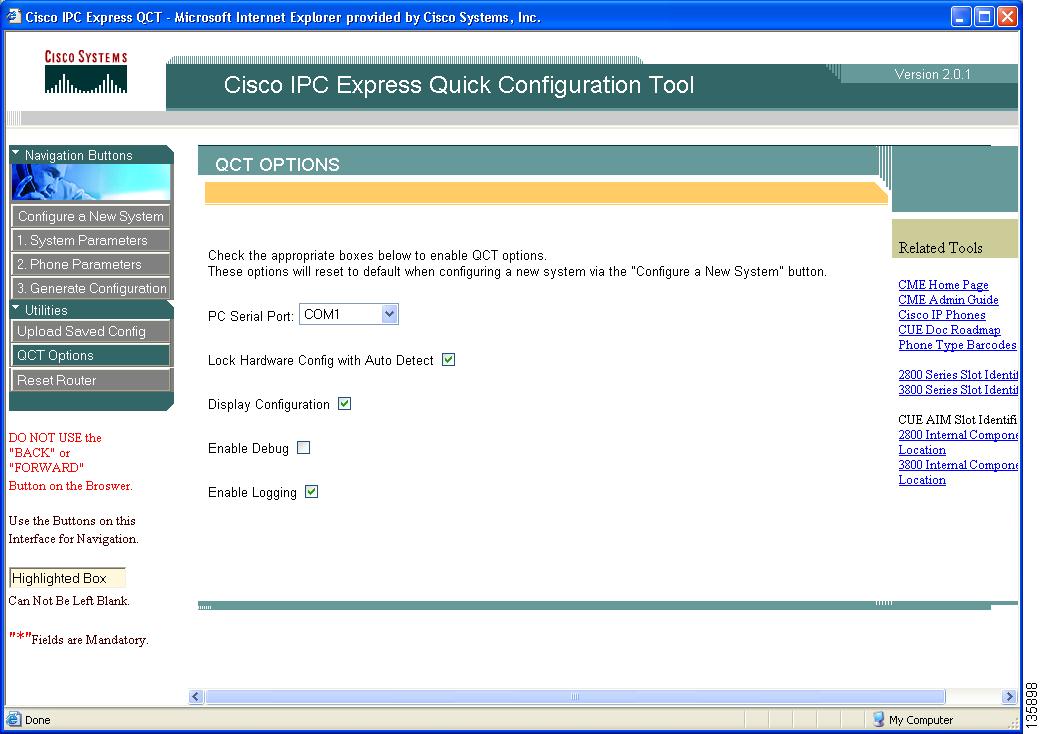Click the My Computer icon in the status bar

pos(878,719)
